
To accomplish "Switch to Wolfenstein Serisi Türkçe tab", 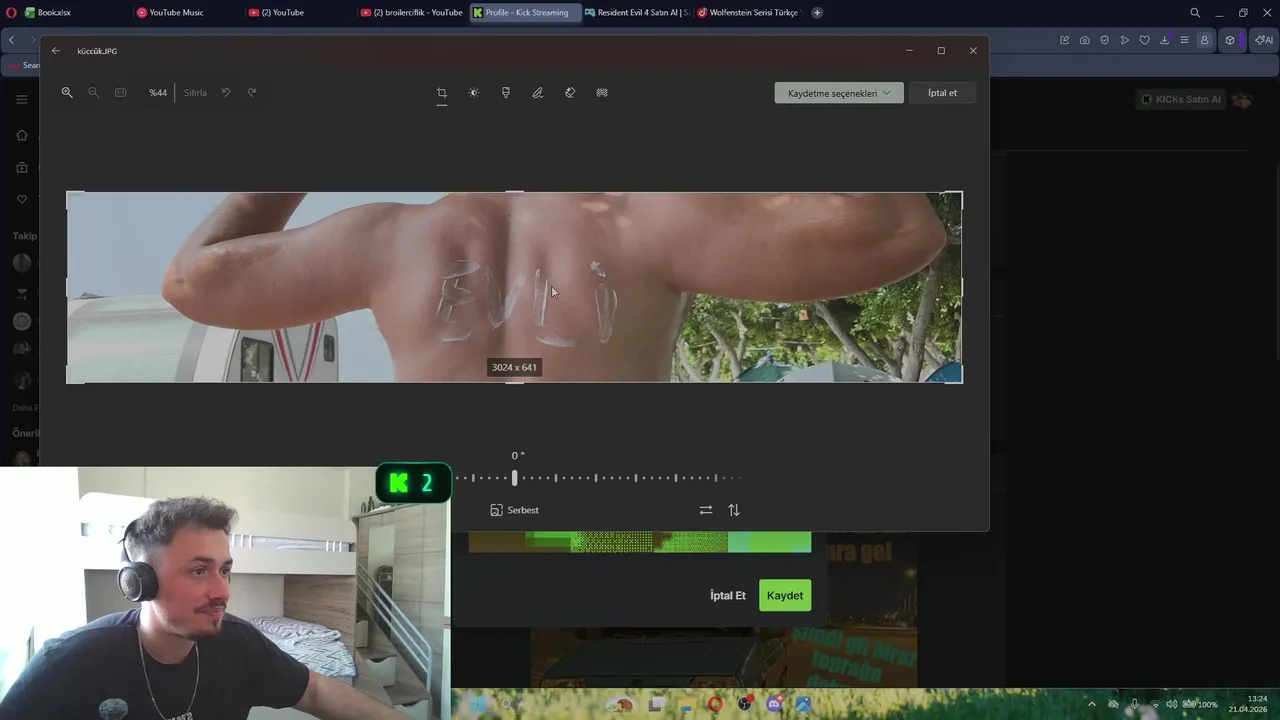I will click(750, 13).
